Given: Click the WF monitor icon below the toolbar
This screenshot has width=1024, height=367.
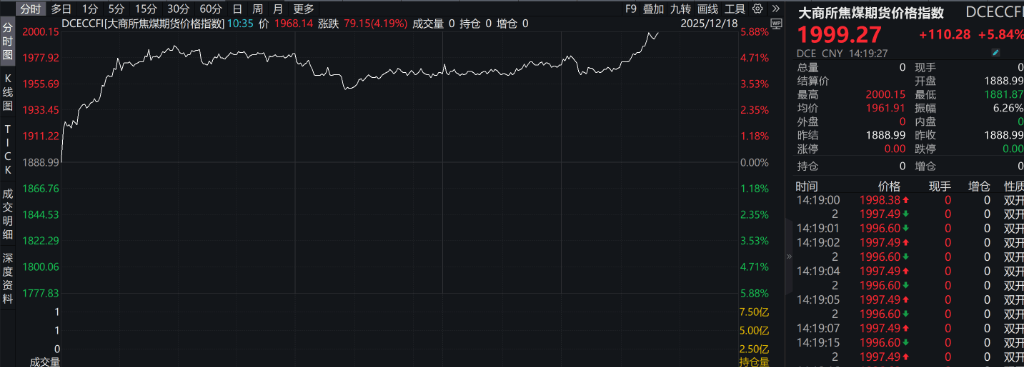Looking at the screenshot, I should pos(776,24).
